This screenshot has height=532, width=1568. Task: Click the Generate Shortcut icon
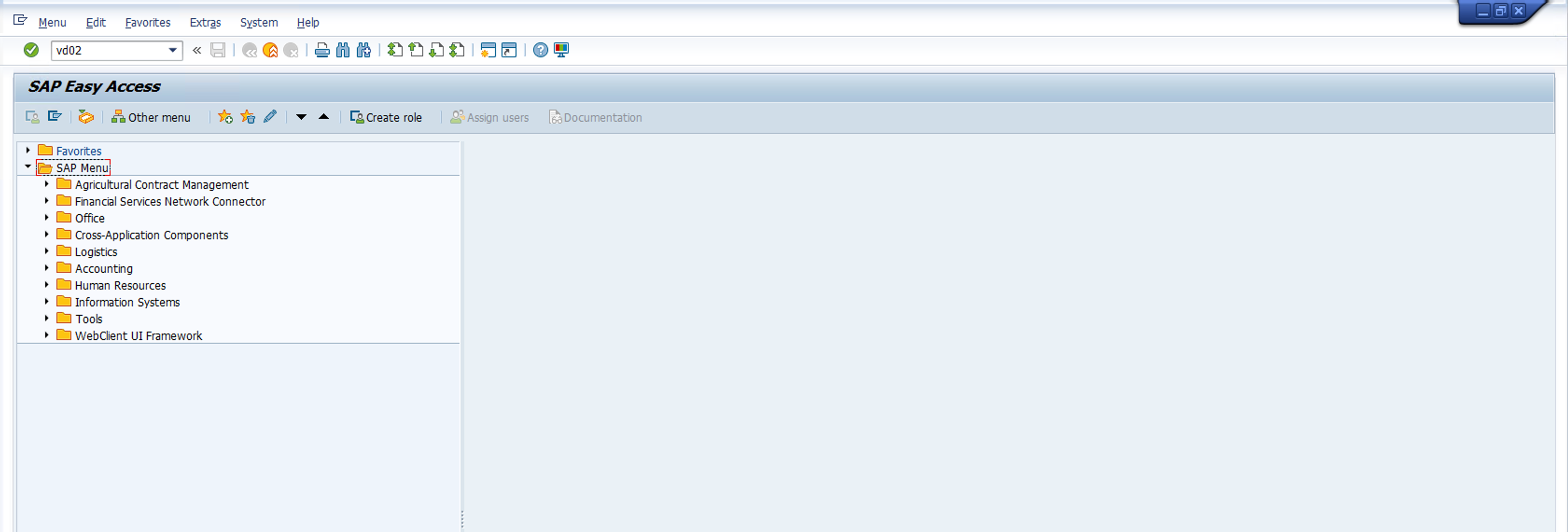tap(509, 50)
